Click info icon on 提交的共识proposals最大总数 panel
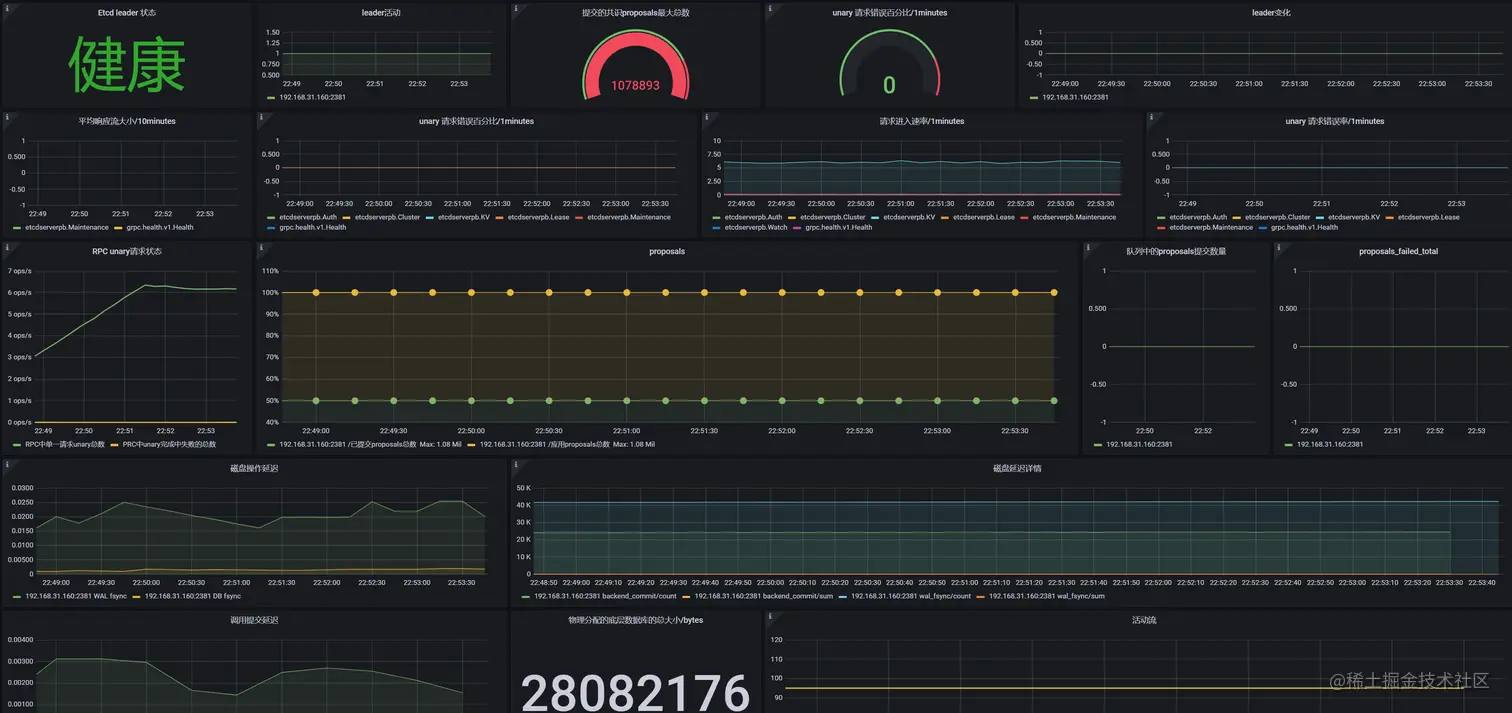This screenshot has width=1512, height=713. pos(517,8)
